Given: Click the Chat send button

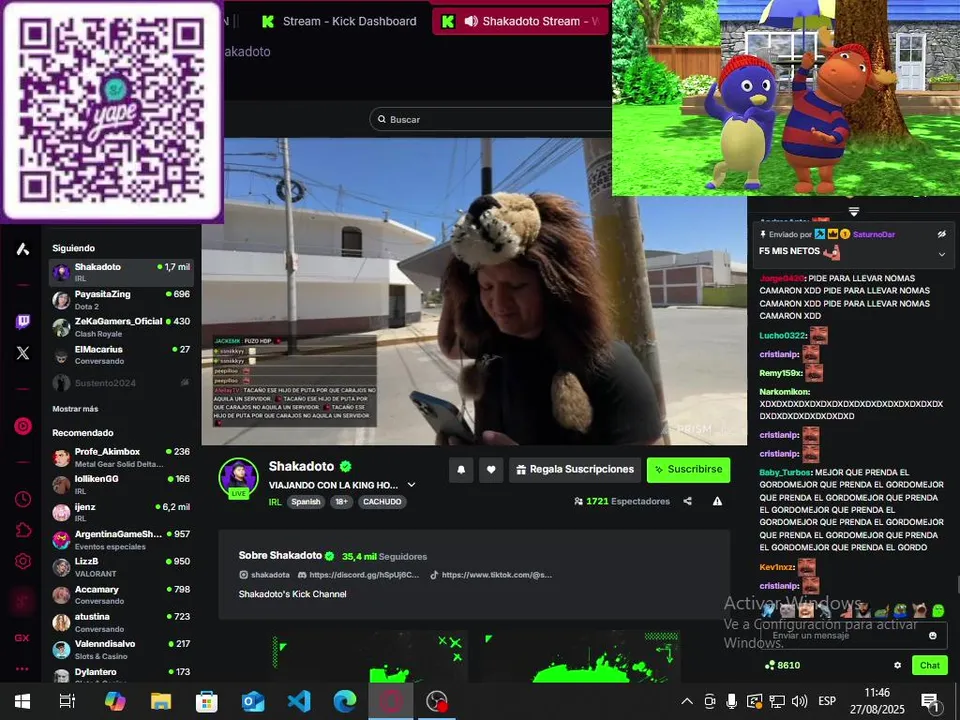Looking at the screenshot, I should coord(929,665).
